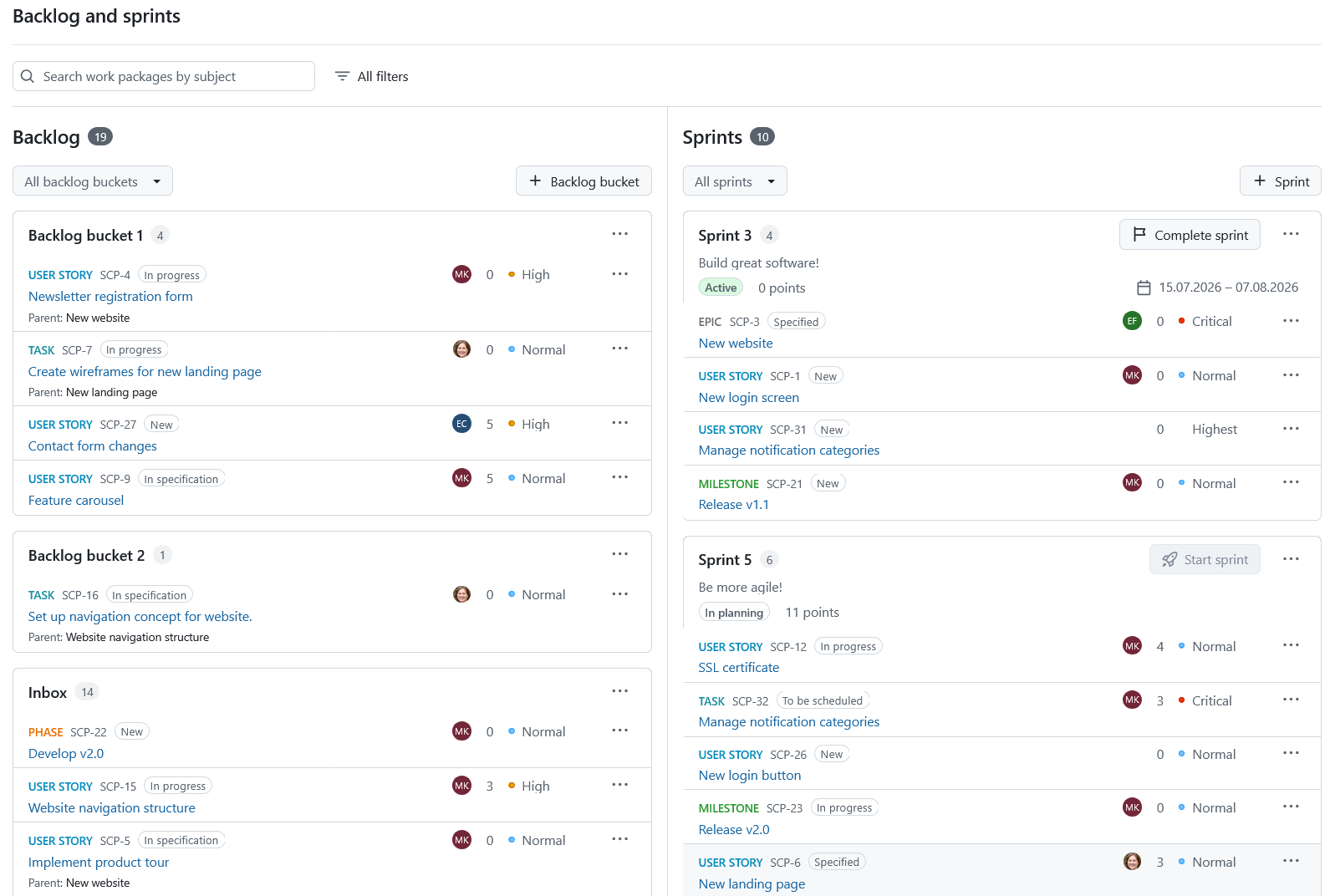Image resolution: width=1330 pixels, height=896 pixels.
Task: Open the more-actions menu for Sprint 5
Action: 1291,559
